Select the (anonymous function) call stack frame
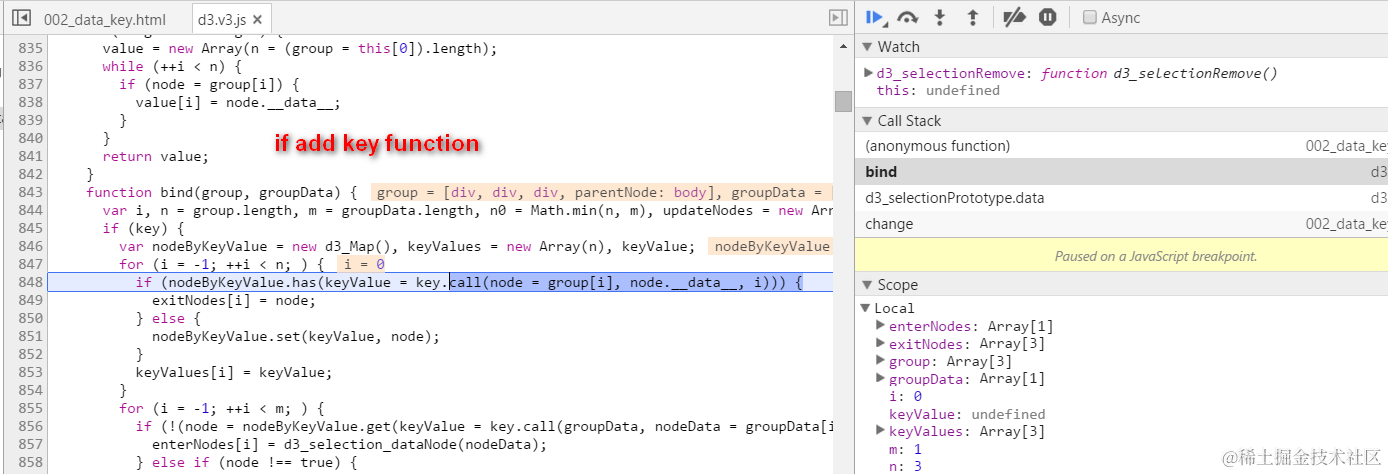Screen dimensions: 1388x474 1121,146
